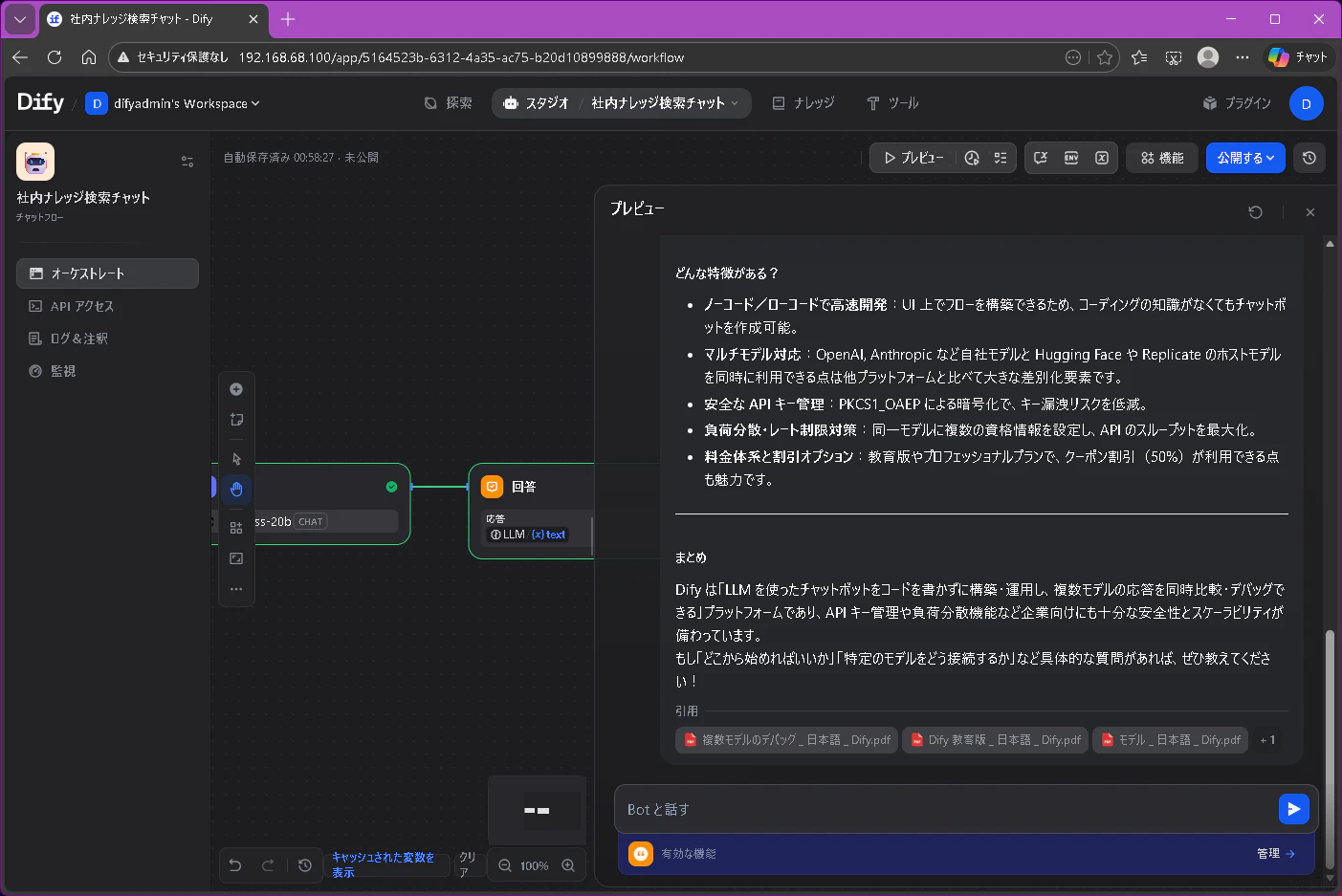
Task: Close the preview panel
Action: point(1310,212)
